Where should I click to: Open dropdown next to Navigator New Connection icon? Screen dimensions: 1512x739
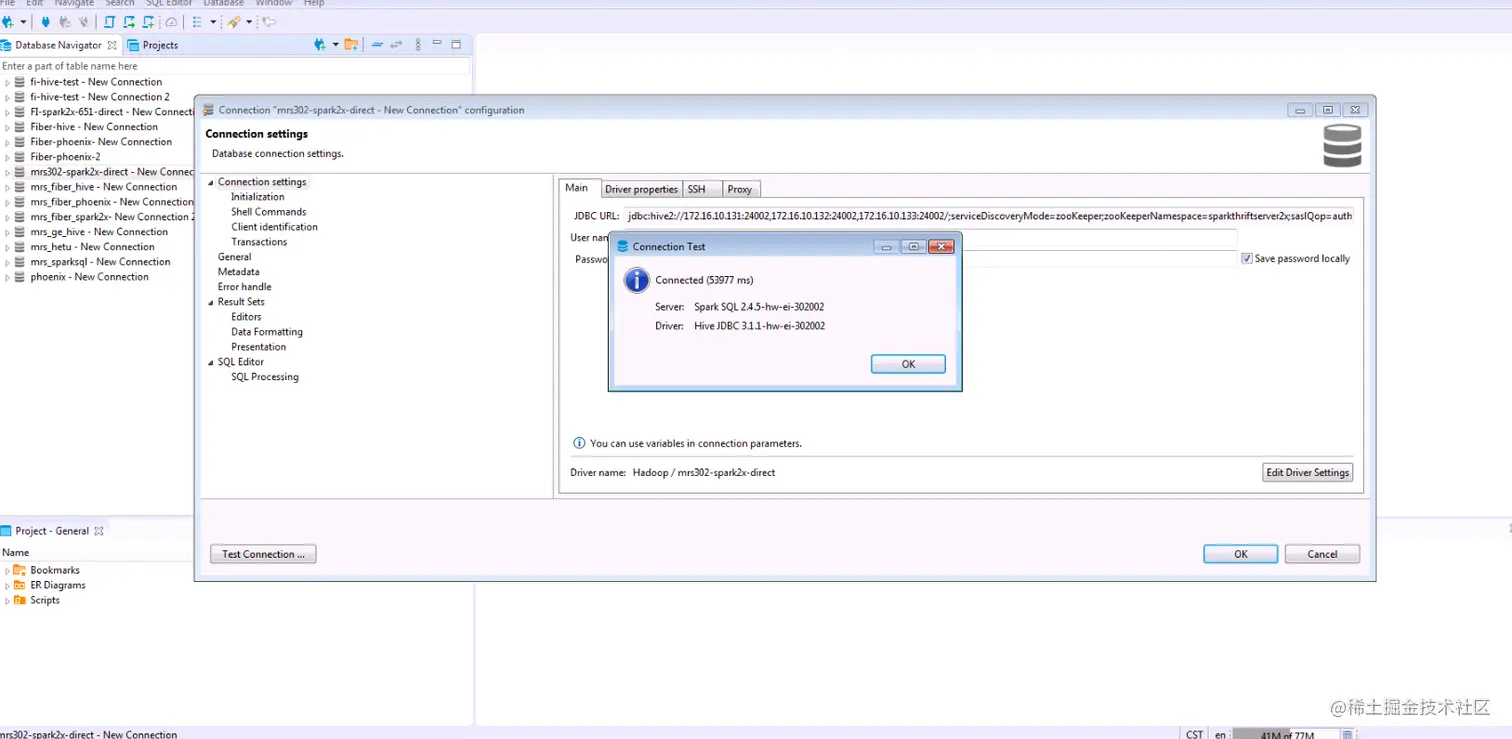(336, 45)
